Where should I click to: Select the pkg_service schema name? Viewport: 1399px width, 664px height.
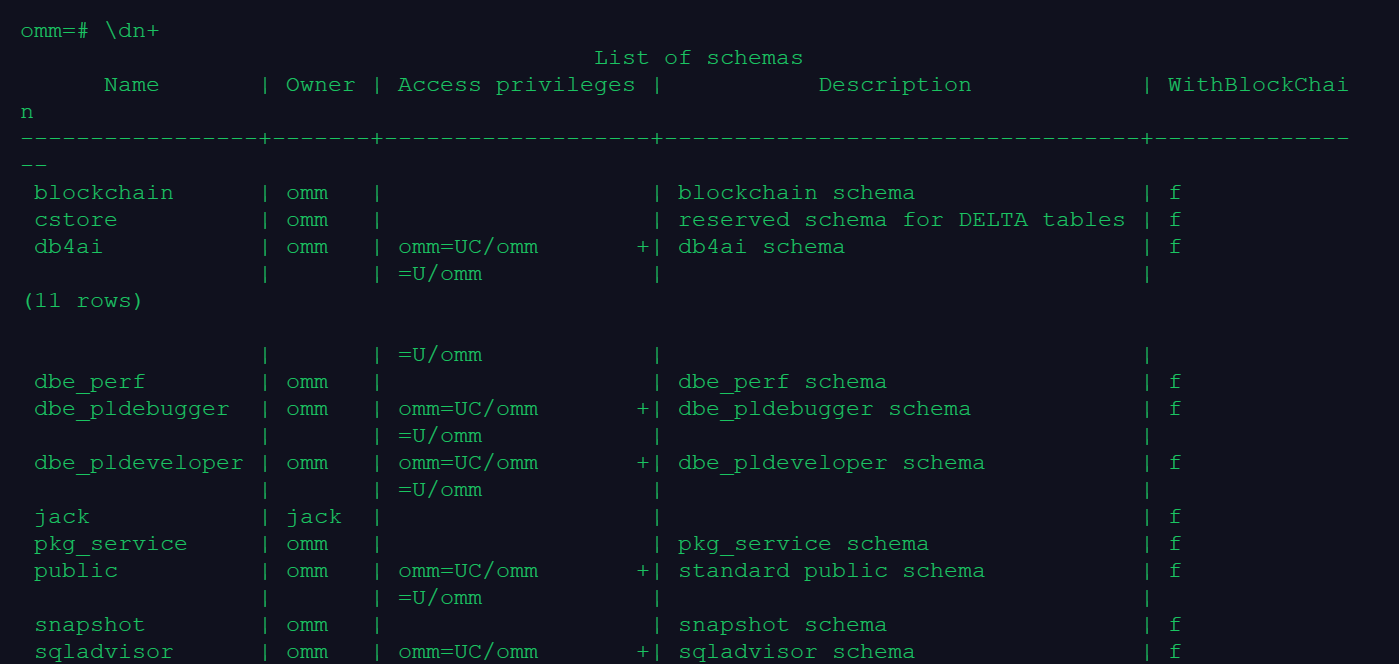(x=110, y=544)
